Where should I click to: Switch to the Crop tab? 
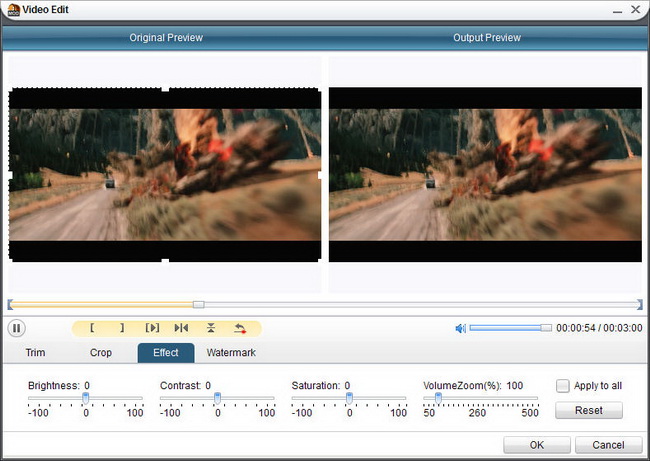[x=101, y=352]
